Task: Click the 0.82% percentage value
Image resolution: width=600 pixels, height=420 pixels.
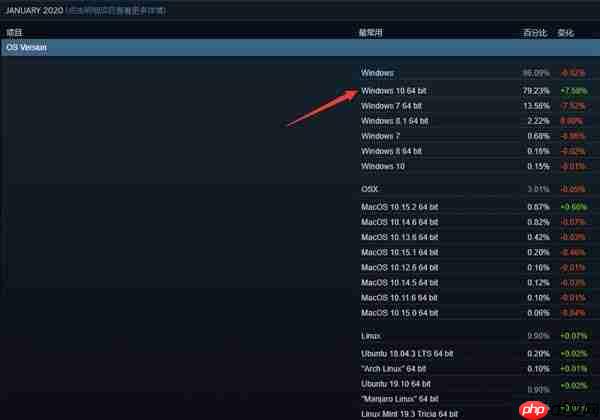Action: click(538, 222)
